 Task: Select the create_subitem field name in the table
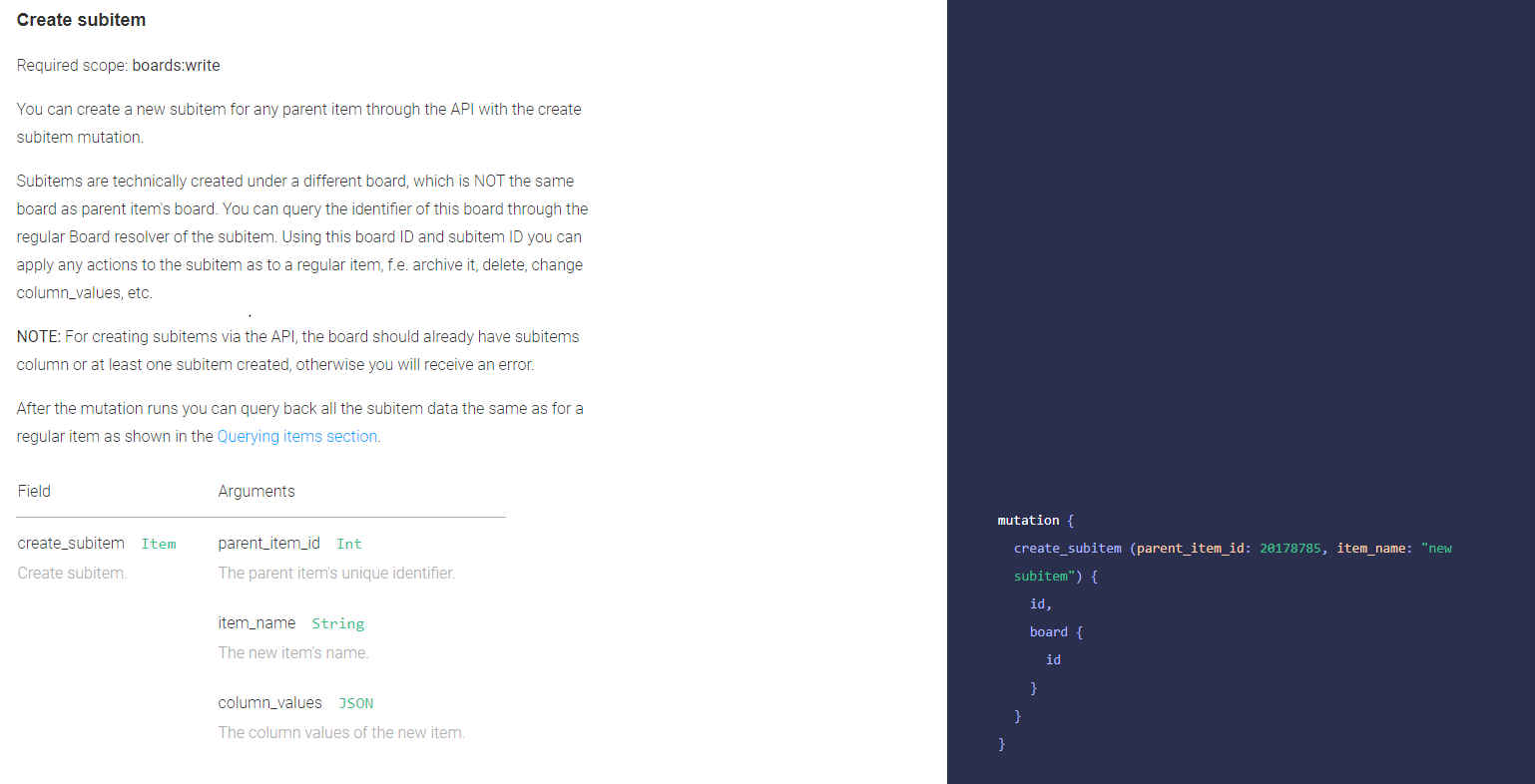71,543
